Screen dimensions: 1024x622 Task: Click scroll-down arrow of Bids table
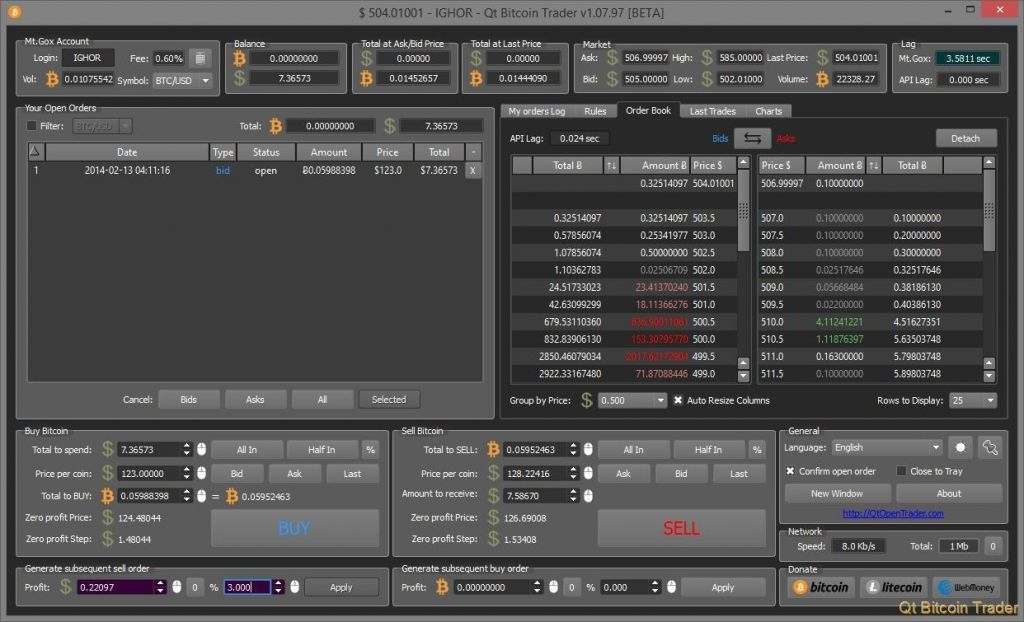point(743,376)
